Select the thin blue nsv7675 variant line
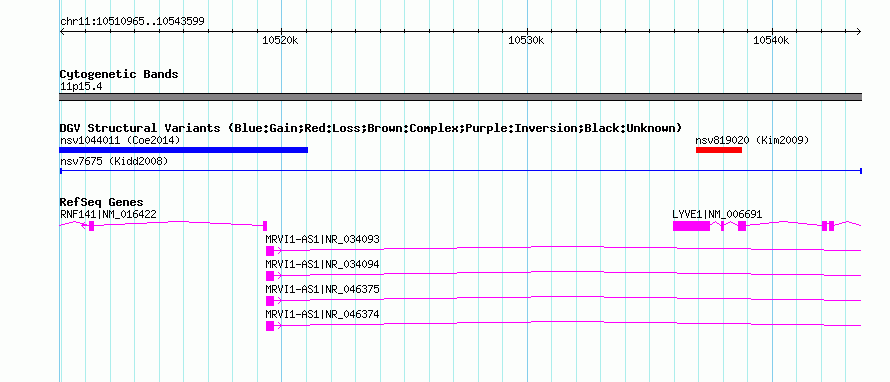Viewport: 890px width, 382px height. (x=461, y=170)
